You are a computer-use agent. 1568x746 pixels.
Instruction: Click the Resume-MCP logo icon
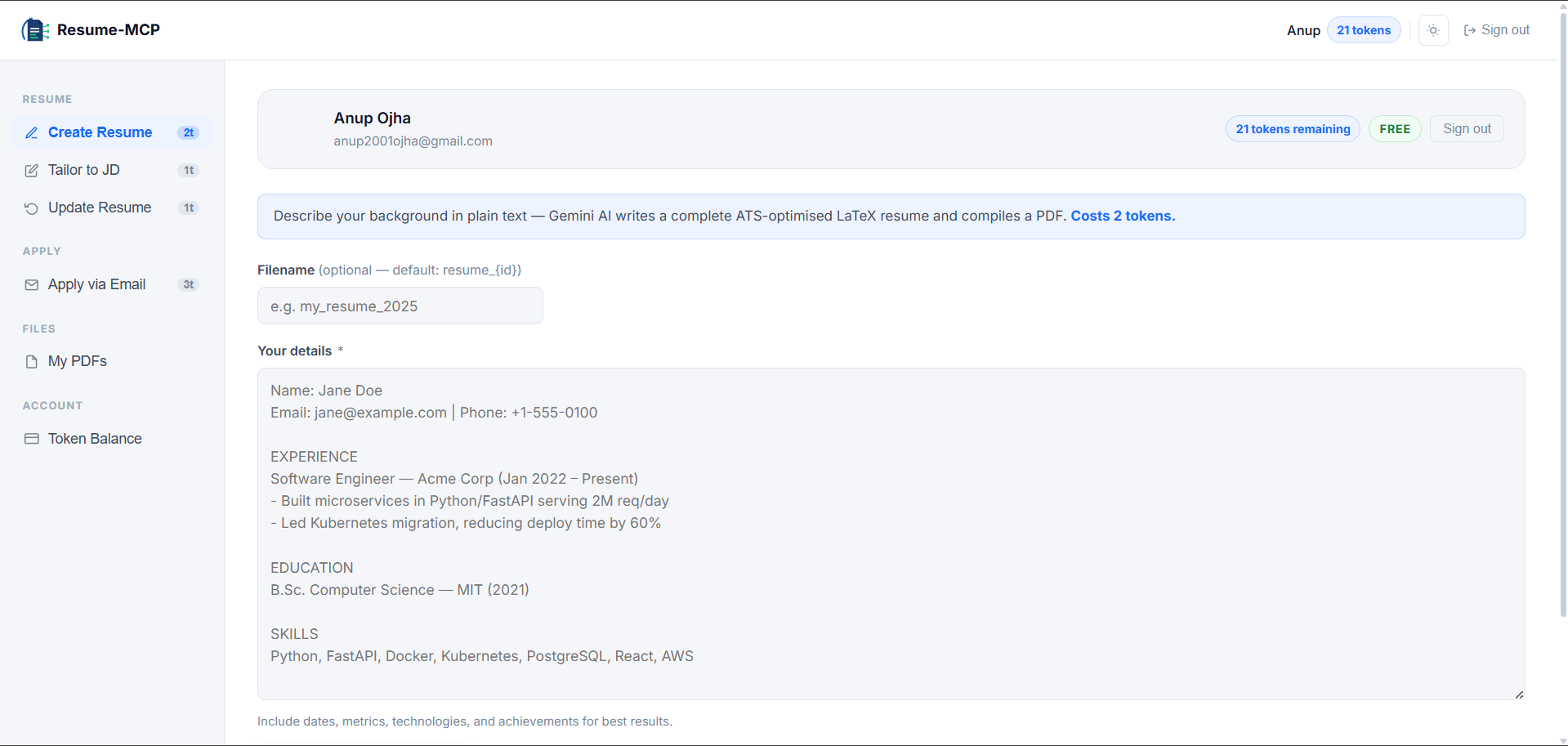click(x=34, y=29)
